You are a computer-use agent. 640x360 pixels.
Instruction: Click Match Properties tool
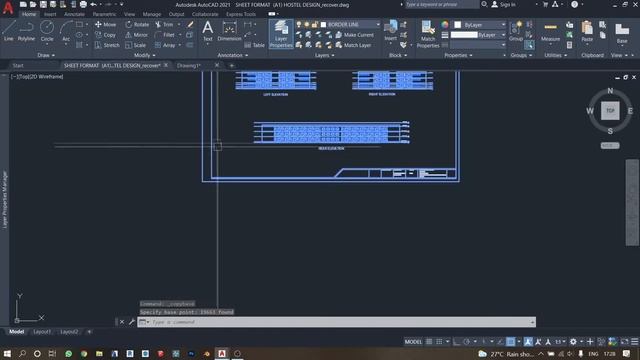click(x=428, y=34)
